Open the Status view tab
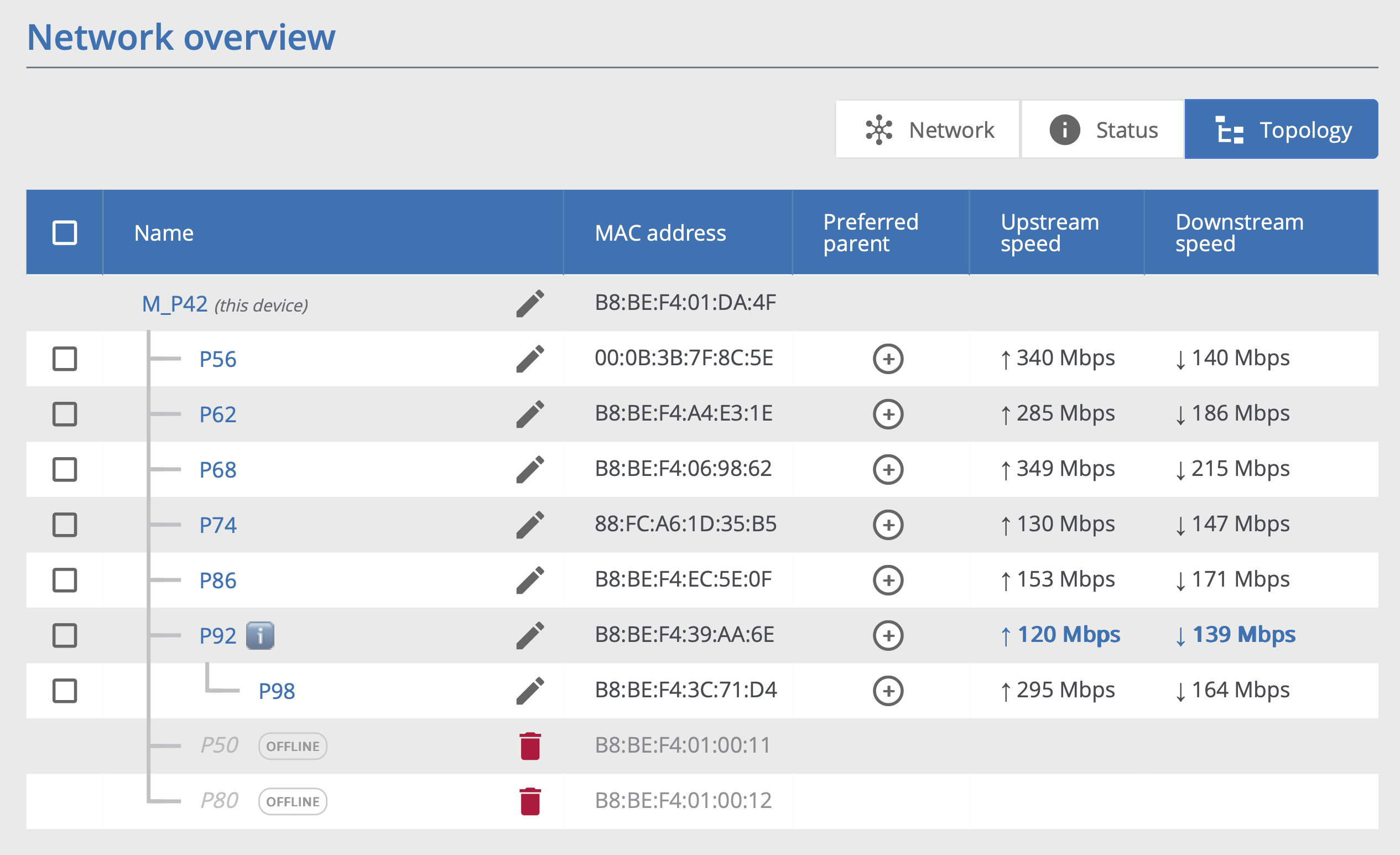This screenshot has width=1400, height=855. tap(1102, 129)
